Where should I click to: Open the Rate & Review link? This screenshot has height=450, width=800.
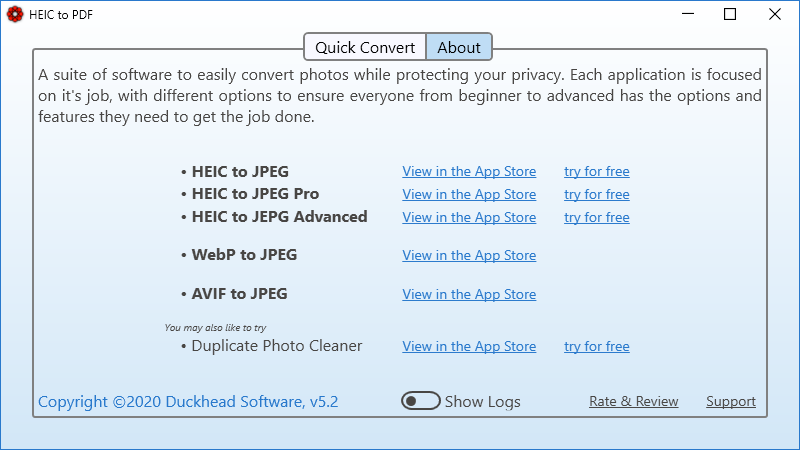tap(633, 401)
